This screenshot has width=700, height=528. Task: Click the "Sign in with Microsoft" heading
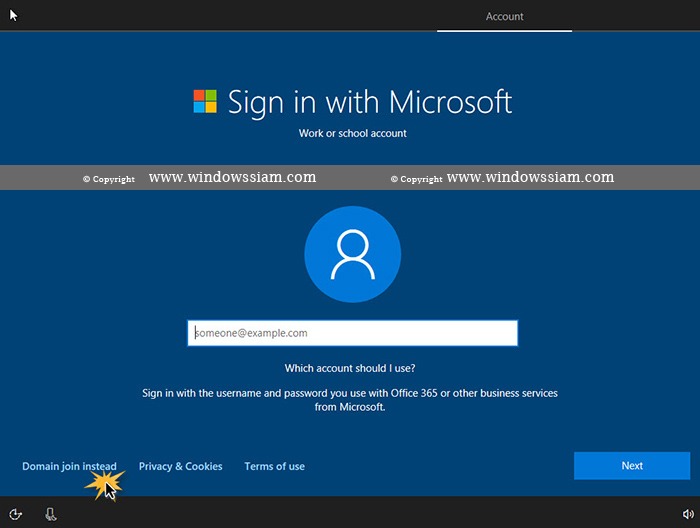370,102
